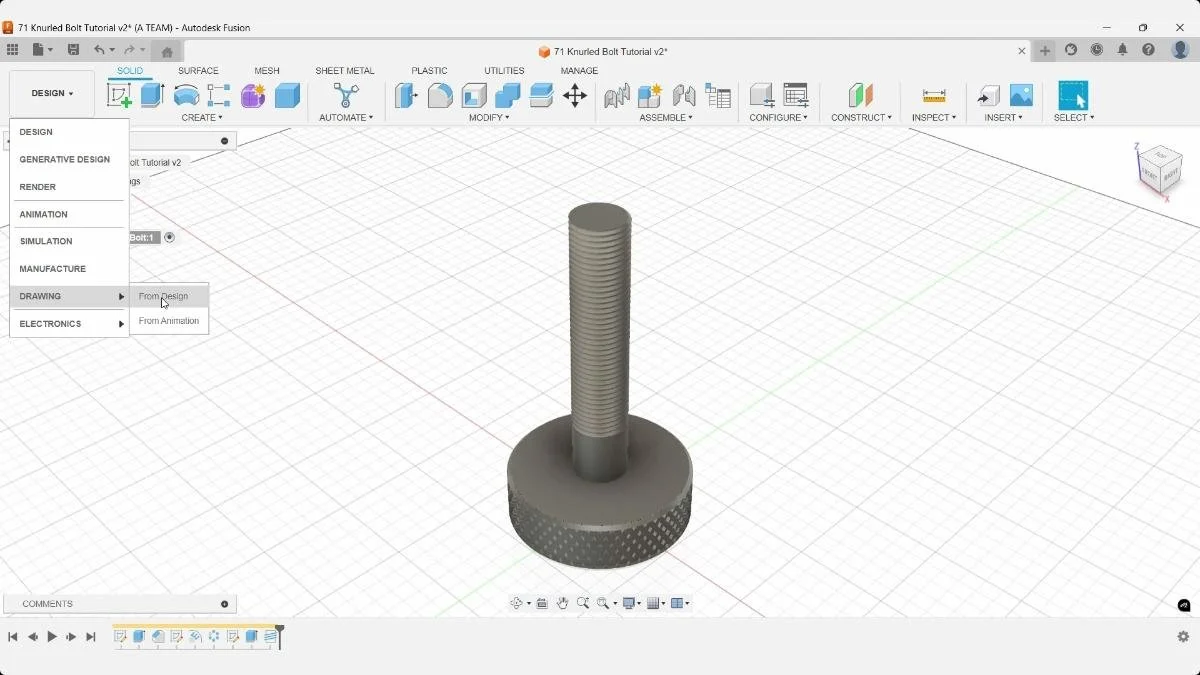
Task: Expand the Insert dropdown menu
Action: click(1003, 118)
